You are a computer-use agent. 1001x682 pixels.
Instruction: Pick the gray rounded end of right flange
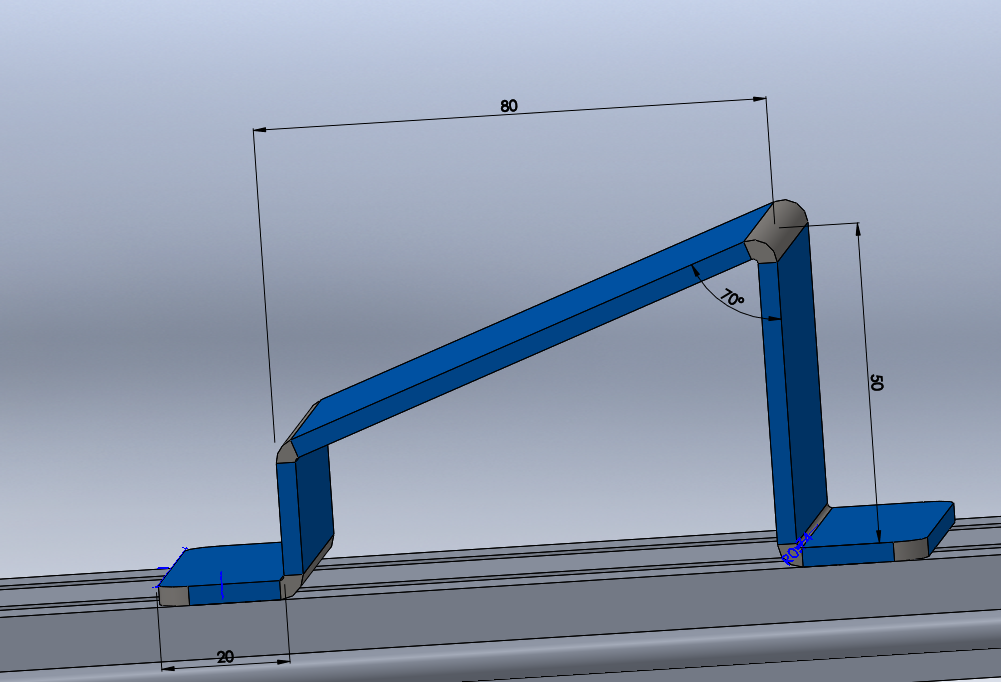(x=911, y=550)
